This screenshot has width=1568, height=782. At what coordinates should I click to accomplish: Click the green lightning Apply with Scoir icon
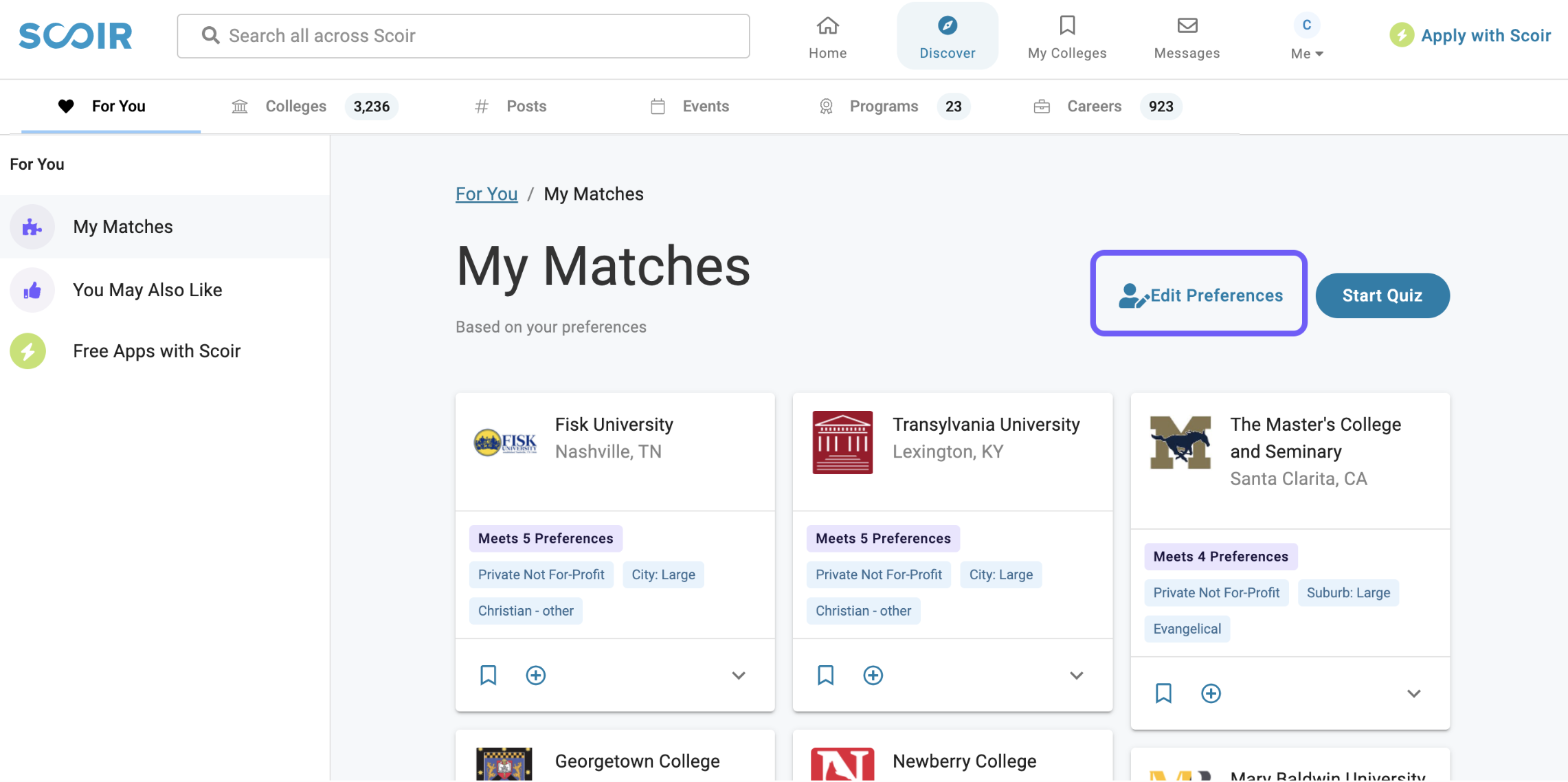[1402, 35]
